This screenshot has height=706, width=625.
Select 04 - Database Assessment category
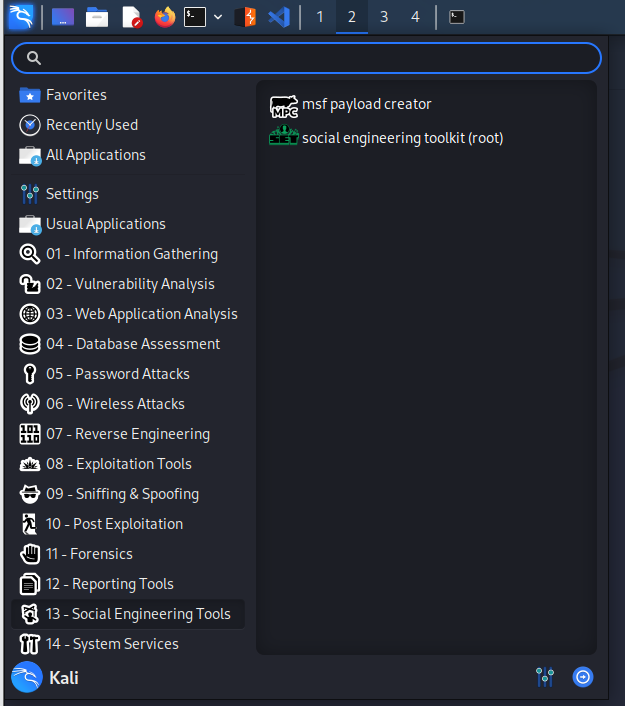[x=128, y=344]
